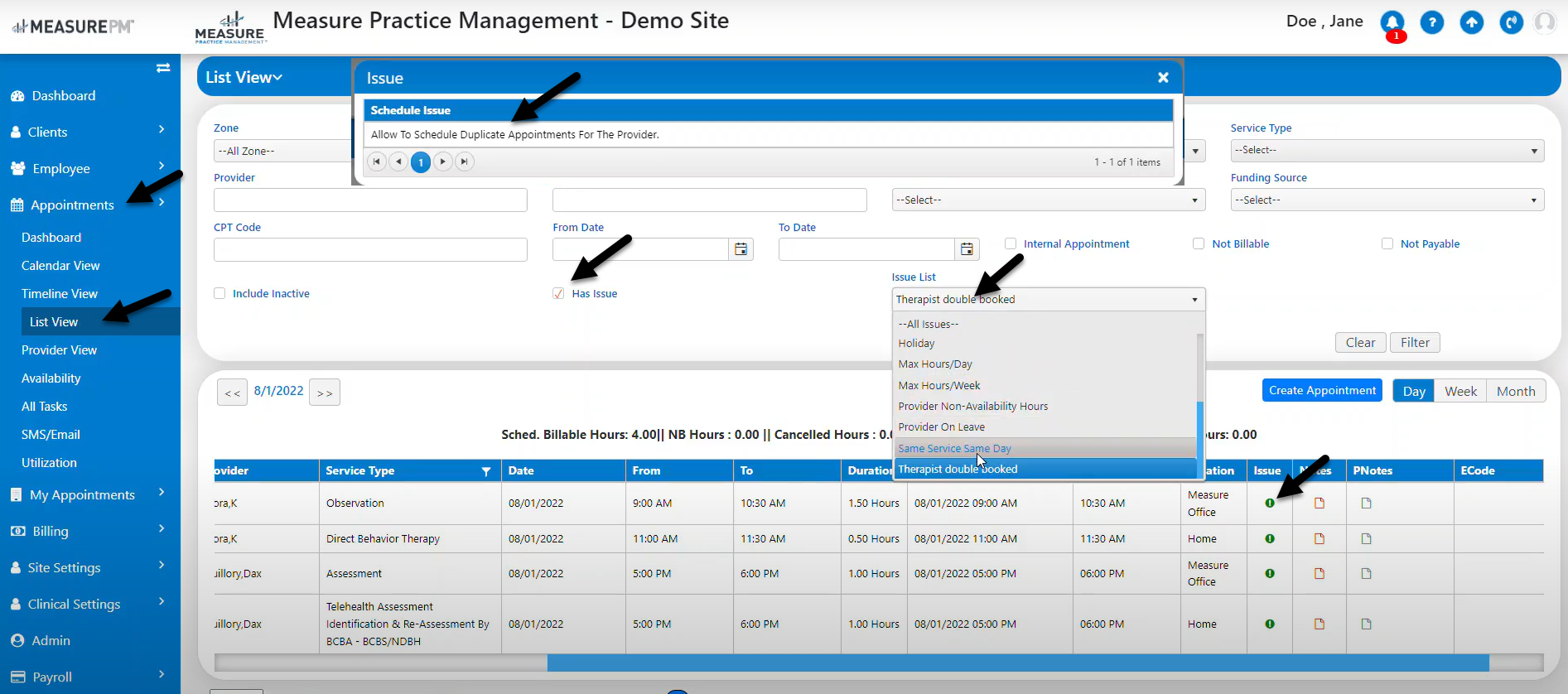The height and width of the screenshot is (694, 1568).
Task: Open From Date calendar picker
Action: point(741,249)
